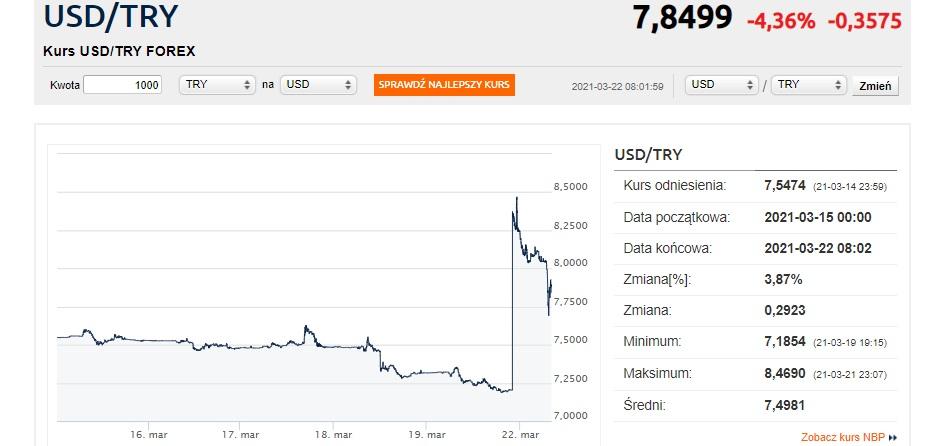This screenshot has height=446, width=942.
Task: Click the current rate value 7,8499
Action: (683, 18)
